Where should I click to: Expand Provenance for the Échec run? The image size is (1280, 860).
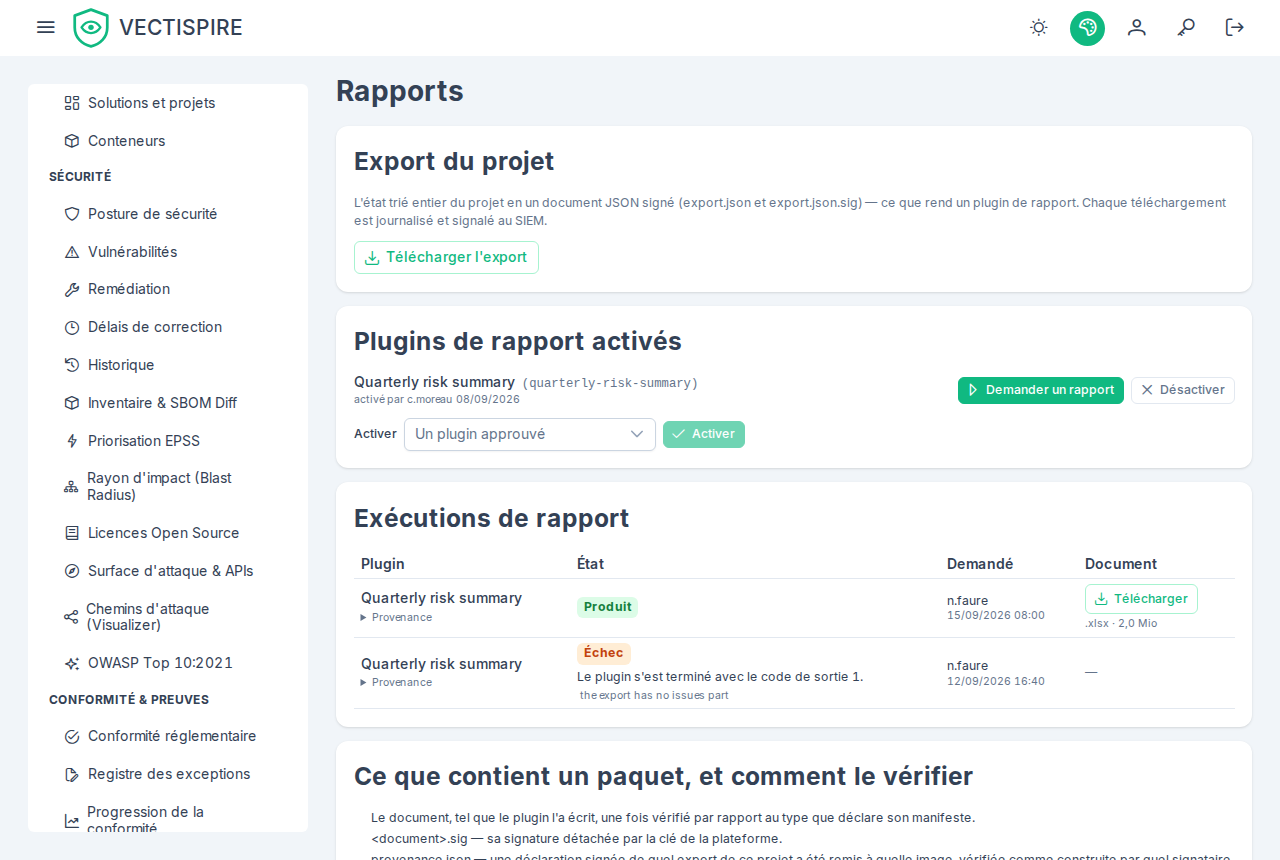(x=397, y=683)
